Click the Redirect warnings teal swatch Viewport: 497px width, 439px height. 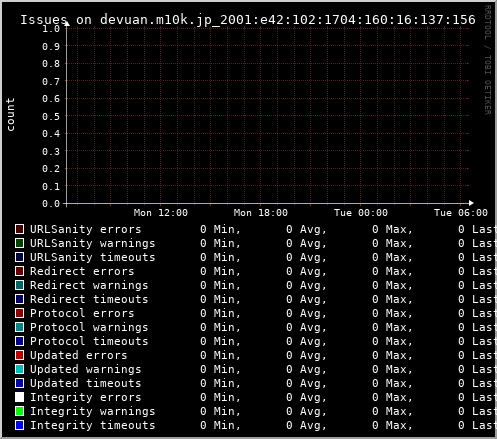[x=19, y=285]
